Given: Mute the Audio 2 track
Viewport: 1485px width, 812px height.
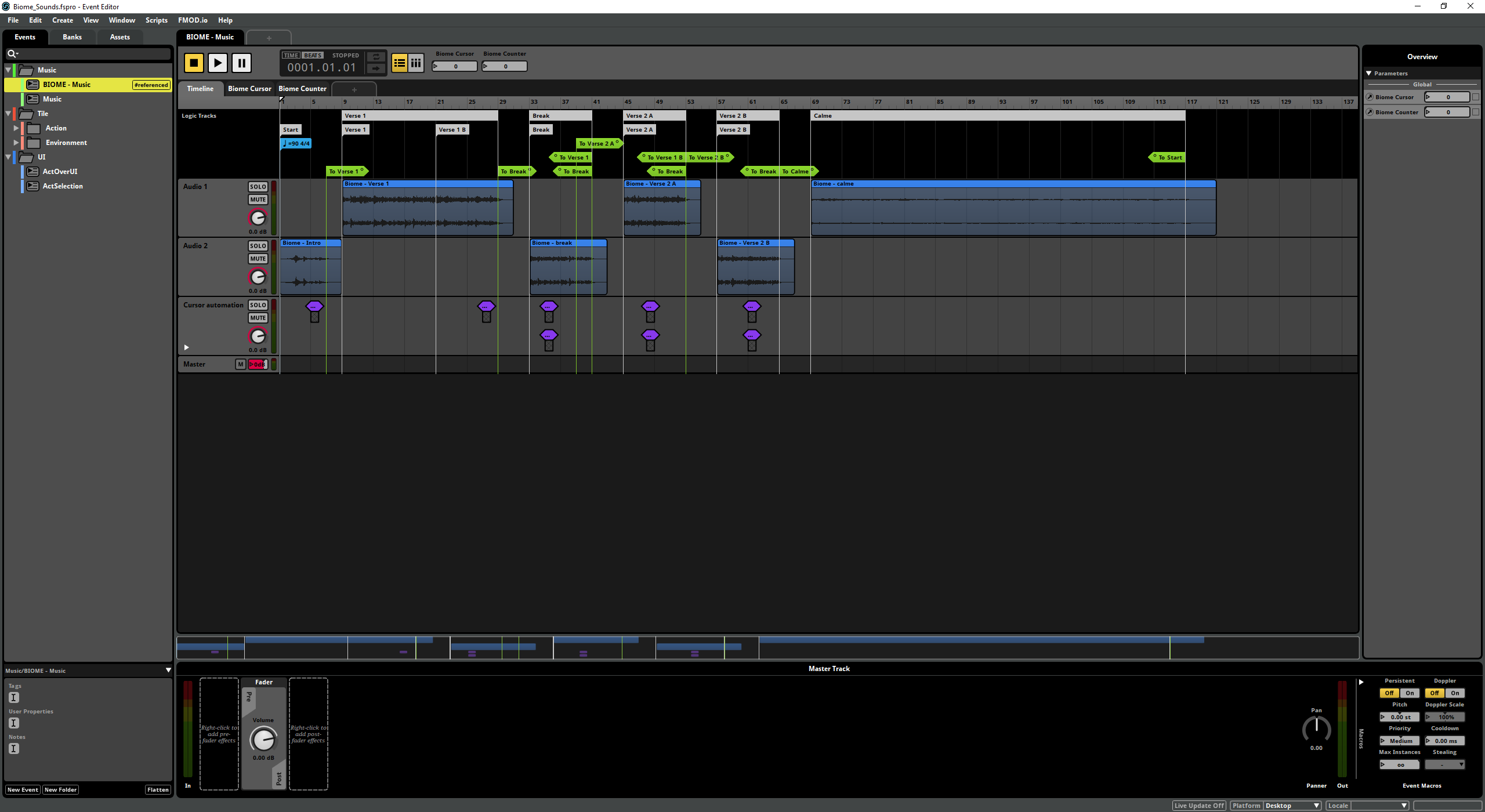Looking at the screenshot, I should pyautogui.click(x=258, y=259).
